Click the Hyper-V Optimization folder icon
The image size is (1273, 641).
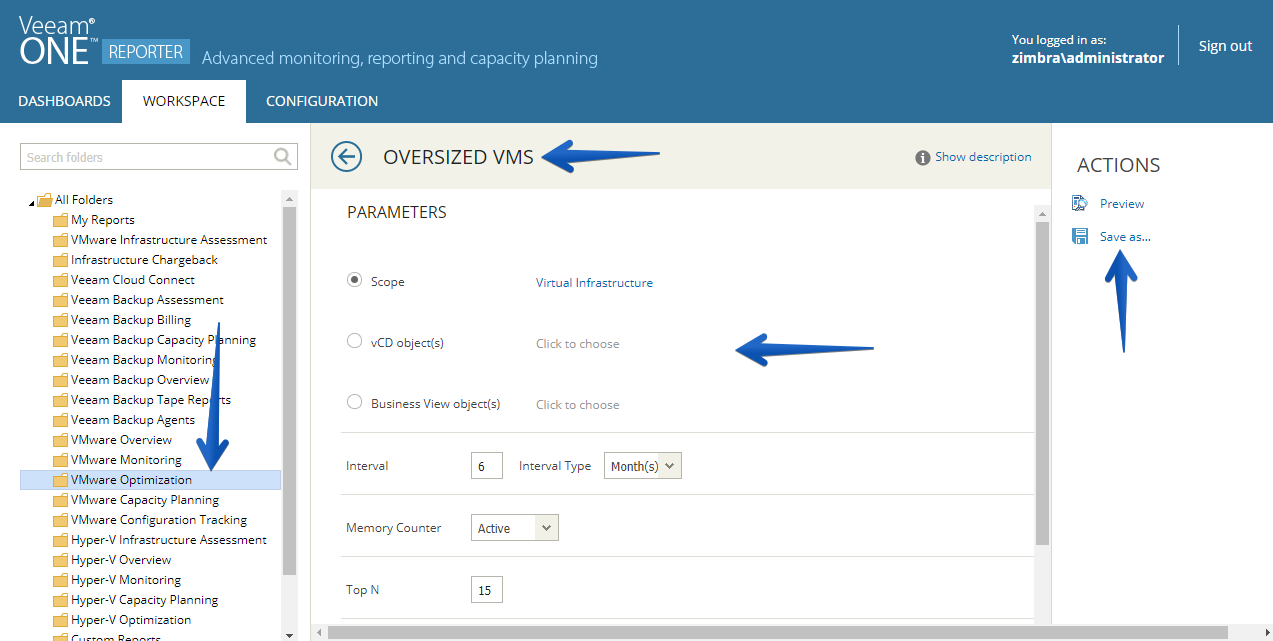[x=60, y=620]
